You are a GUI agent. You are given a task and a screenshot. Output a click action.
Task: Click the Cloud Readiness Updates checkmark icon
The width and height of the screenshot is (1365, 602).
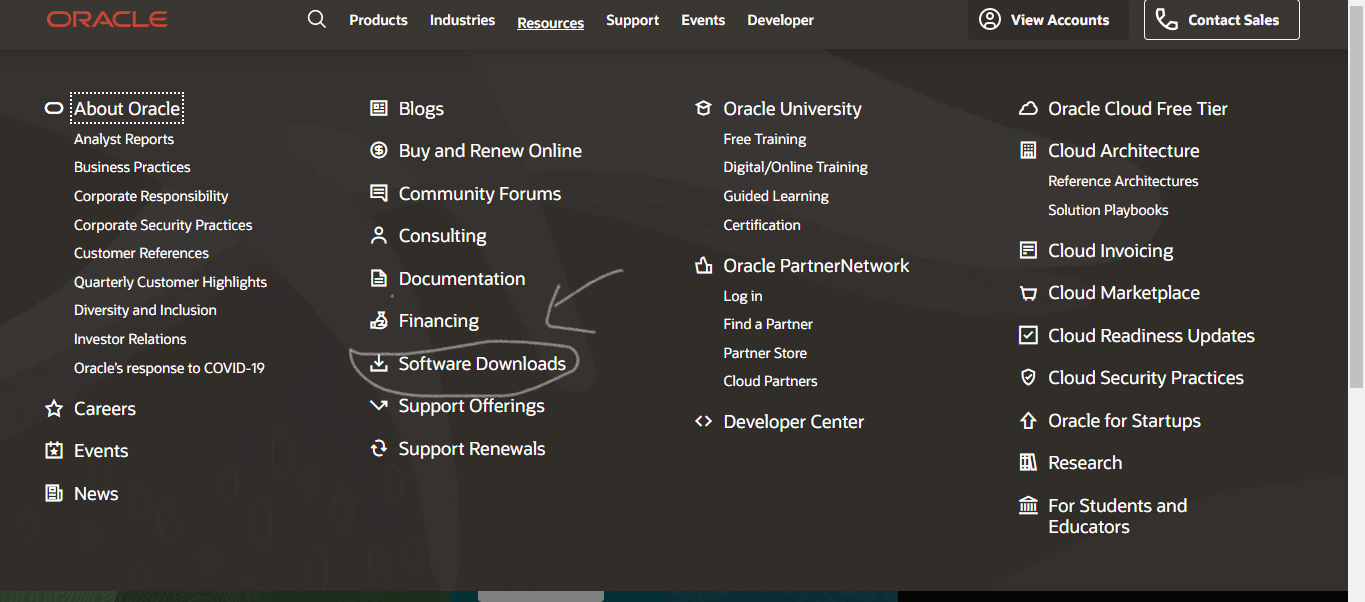click(x=1028, y=336)
